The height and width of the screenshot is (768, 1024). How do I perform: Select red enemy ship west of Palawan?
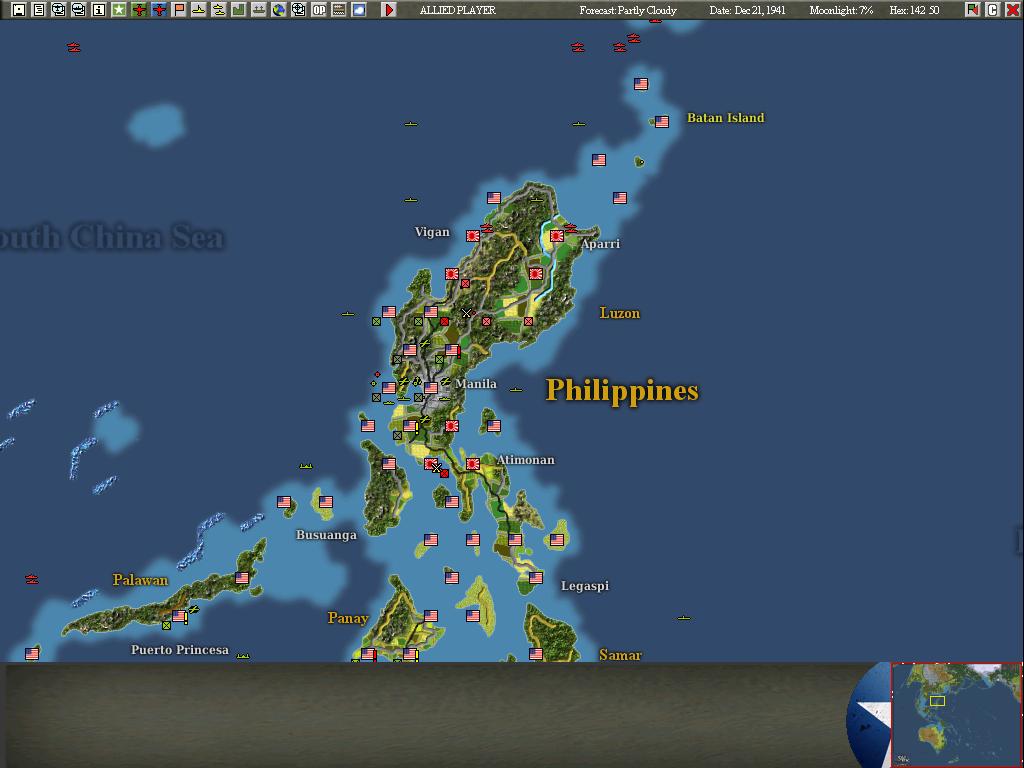[x=31, y=579]
